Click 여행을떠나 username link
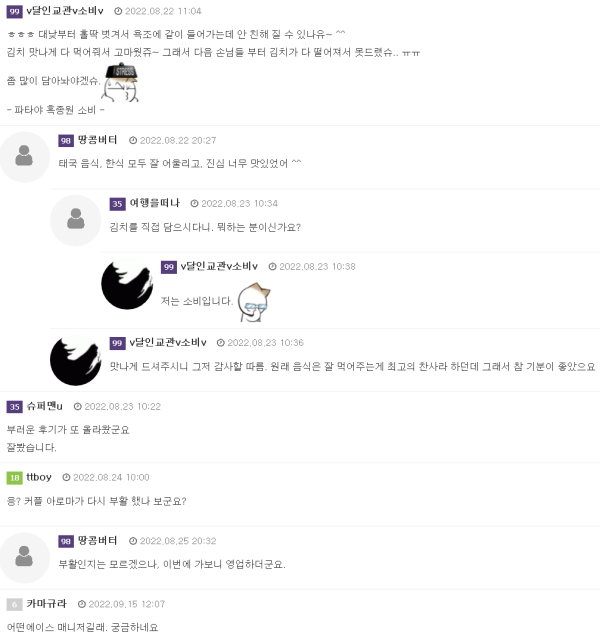Viewport: 600px width, 643px height. pyautogui.click(x=155, y=203)
